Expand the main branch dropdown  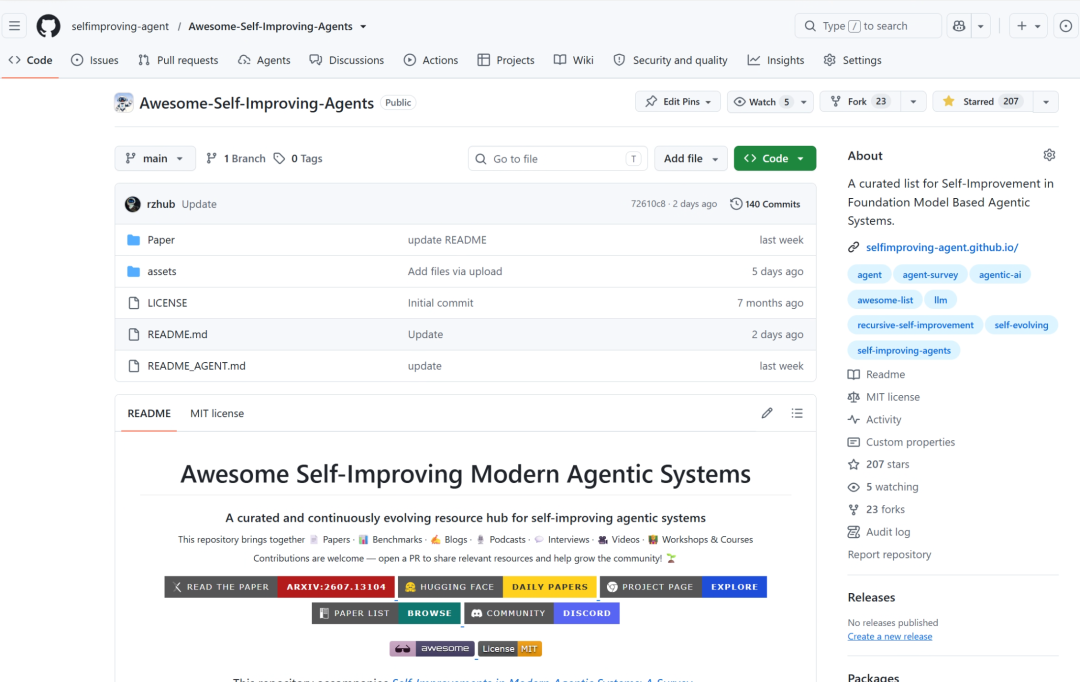(155, 158)
